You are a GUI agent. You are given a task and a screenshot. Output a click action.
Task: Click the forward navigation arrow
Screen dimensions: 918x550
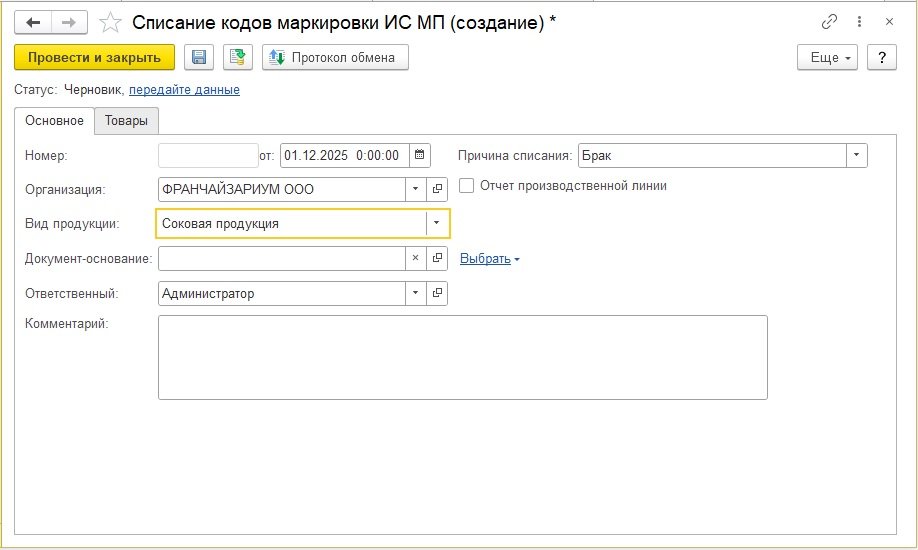[69, 22]
